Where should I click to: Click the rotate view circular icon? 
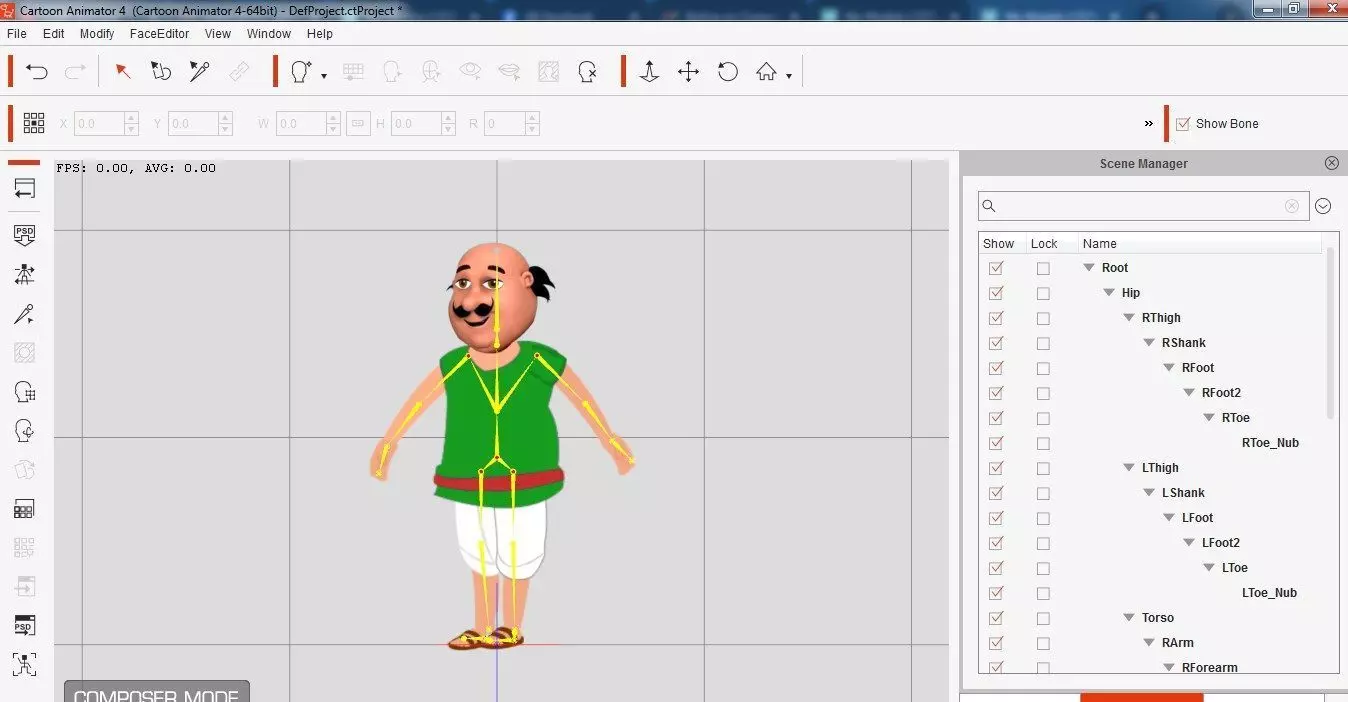click(x=728, y=72)
